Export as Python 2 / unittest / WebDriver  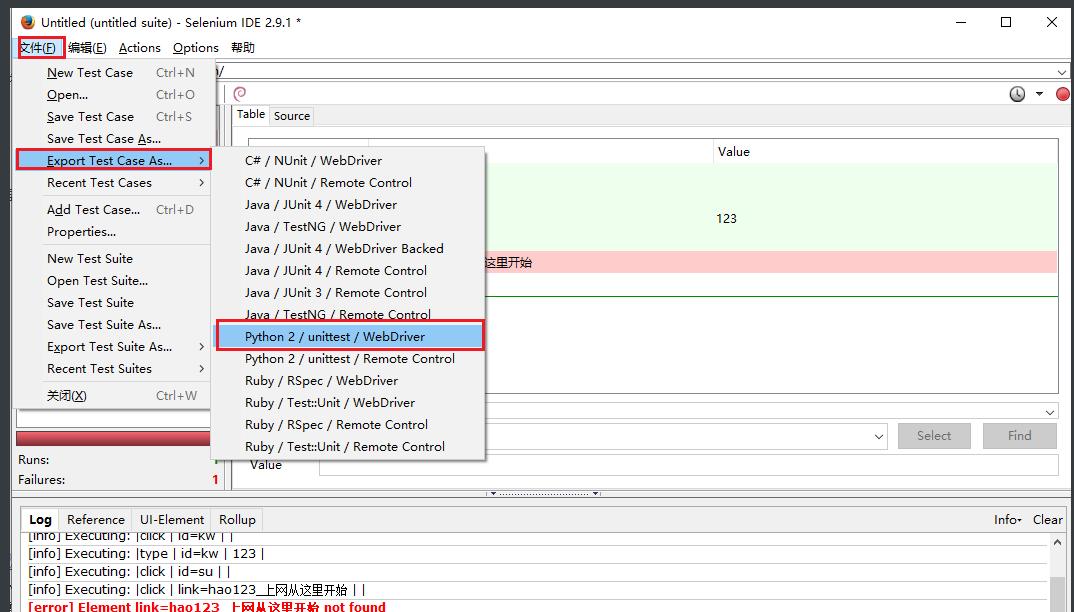point(350,336)
